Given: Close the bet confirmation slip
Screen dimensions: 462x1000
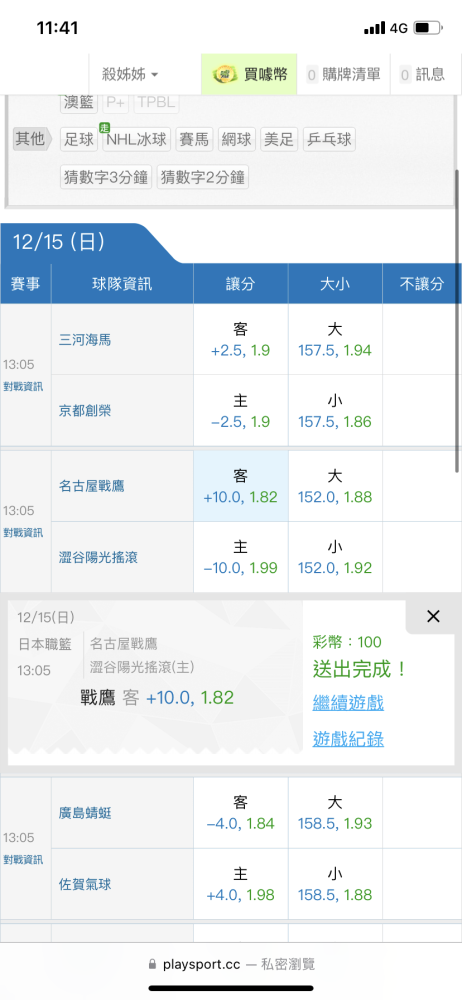Looking at the screenshot, I should pos(433,616).
